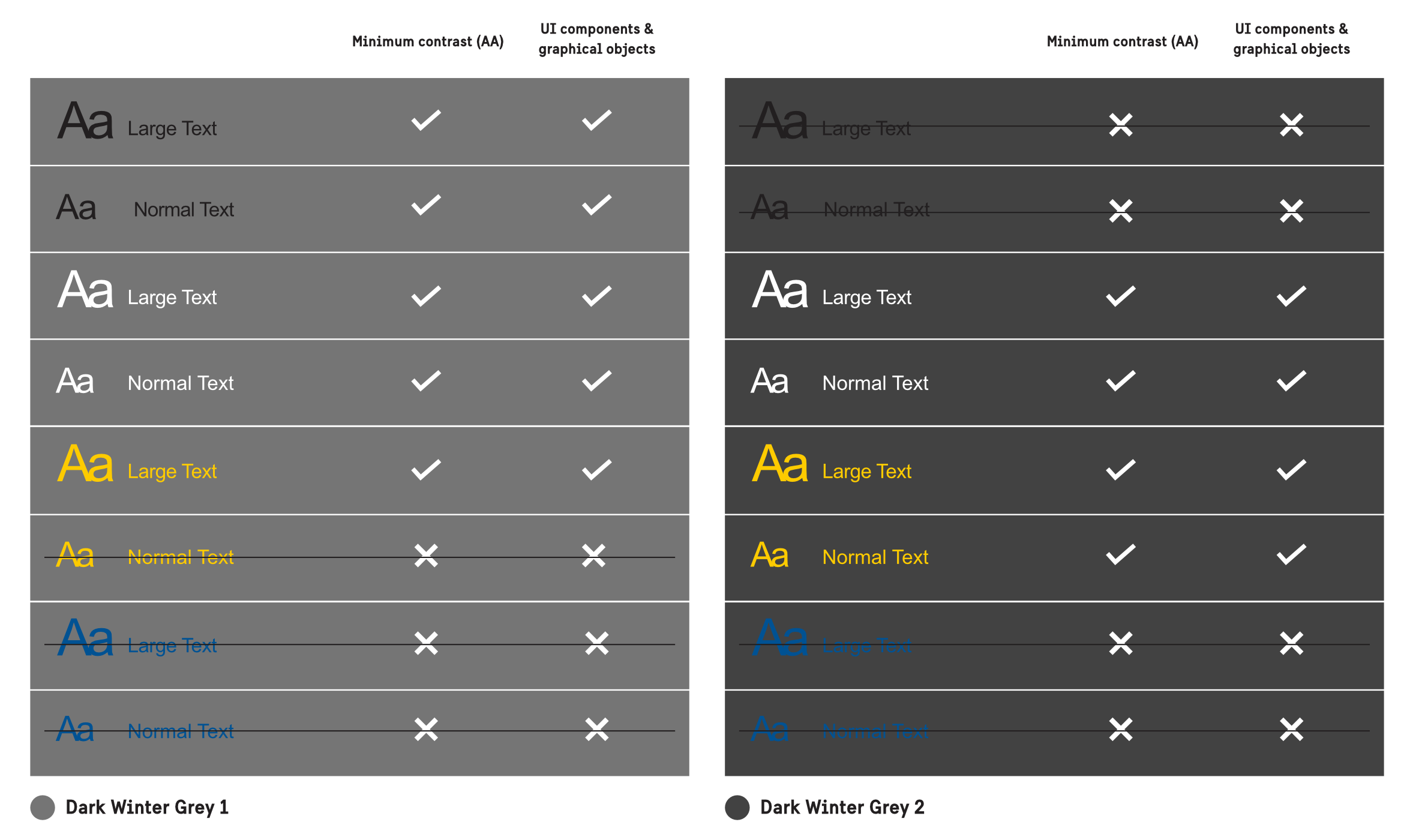
Task: Click right table's Minimum contrast checkmark for white Large Text
Action: [1120, 296]
